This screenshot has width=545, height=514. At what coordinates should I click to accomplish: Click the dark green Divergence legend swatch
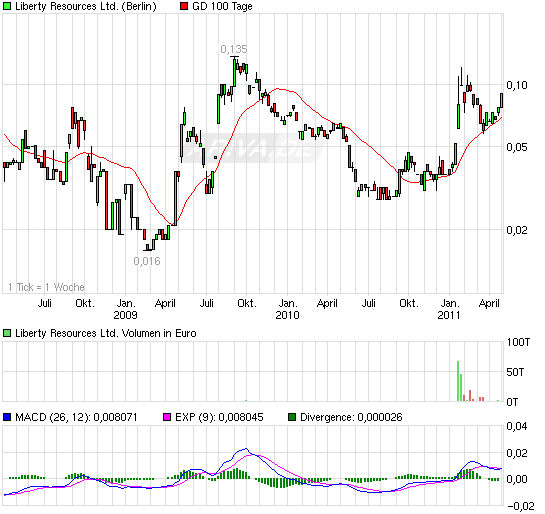(292, 417)
